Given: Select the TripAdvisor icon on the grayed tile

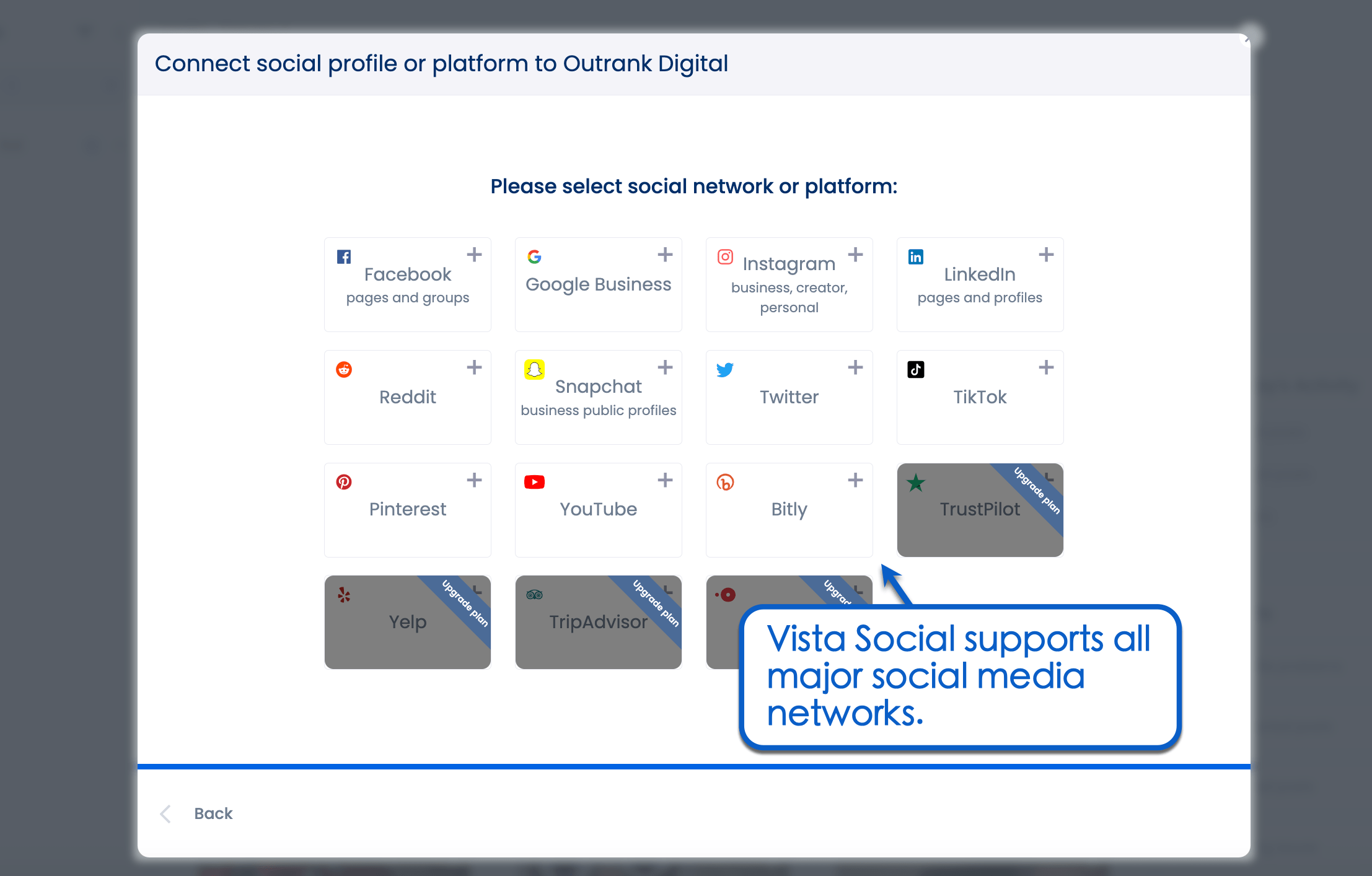Looking at the screenshot, I should coord(534,594).
